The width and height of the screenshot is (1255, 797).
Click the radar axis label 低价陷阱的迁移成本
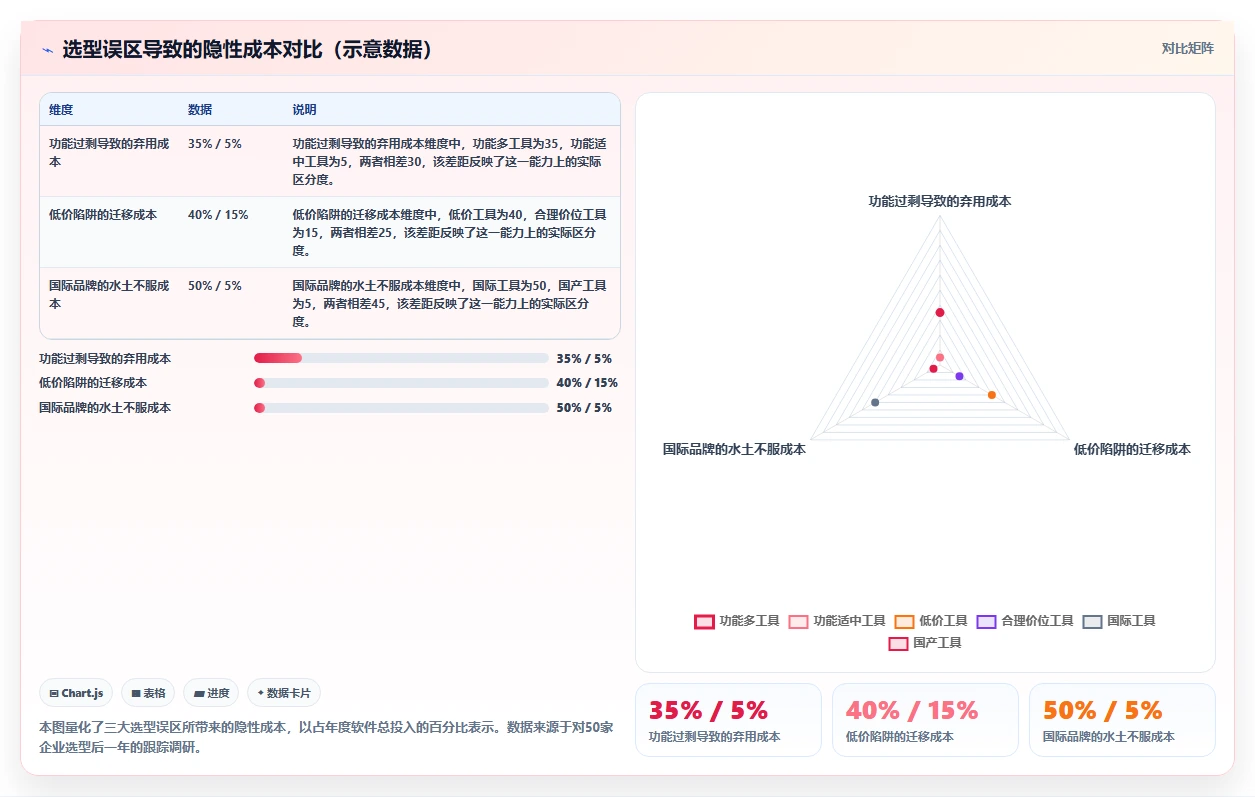(1132, 450)
